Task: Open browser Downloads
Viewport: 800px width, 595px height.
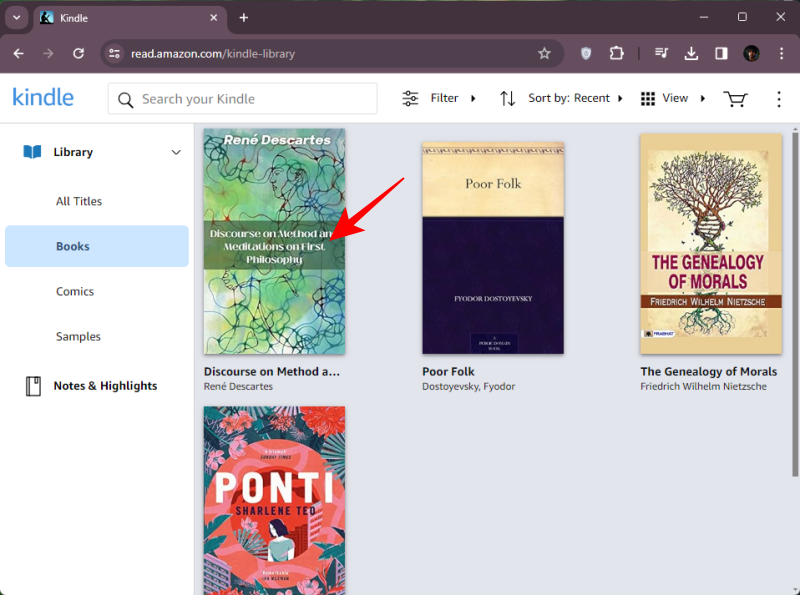Action: [691, 53]
